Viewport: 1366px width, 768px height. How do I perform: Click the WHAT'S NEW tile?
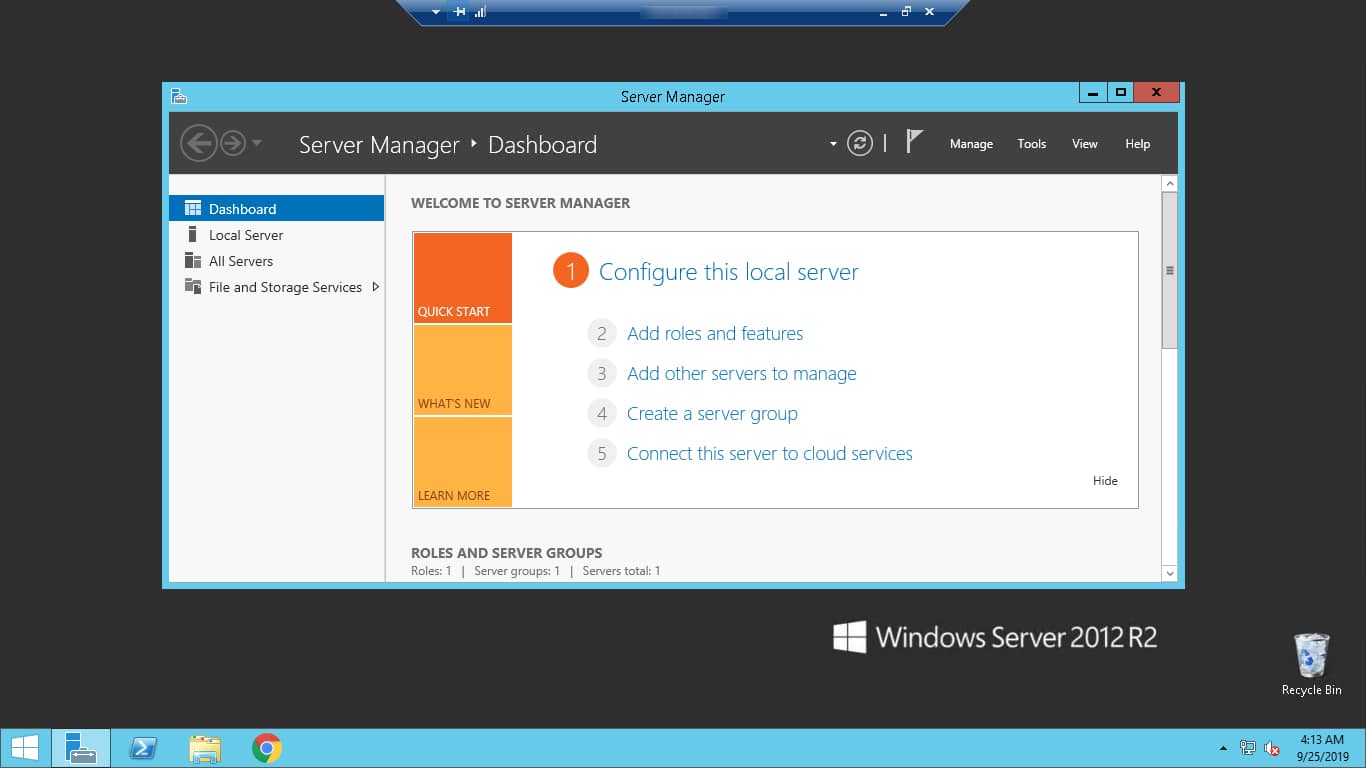pos(462,370)
